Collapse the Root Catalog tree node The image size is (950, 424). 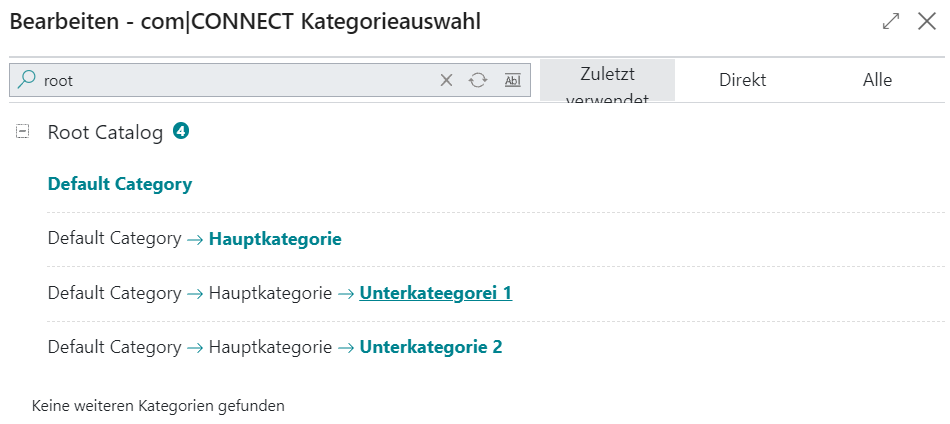(22, 132)
